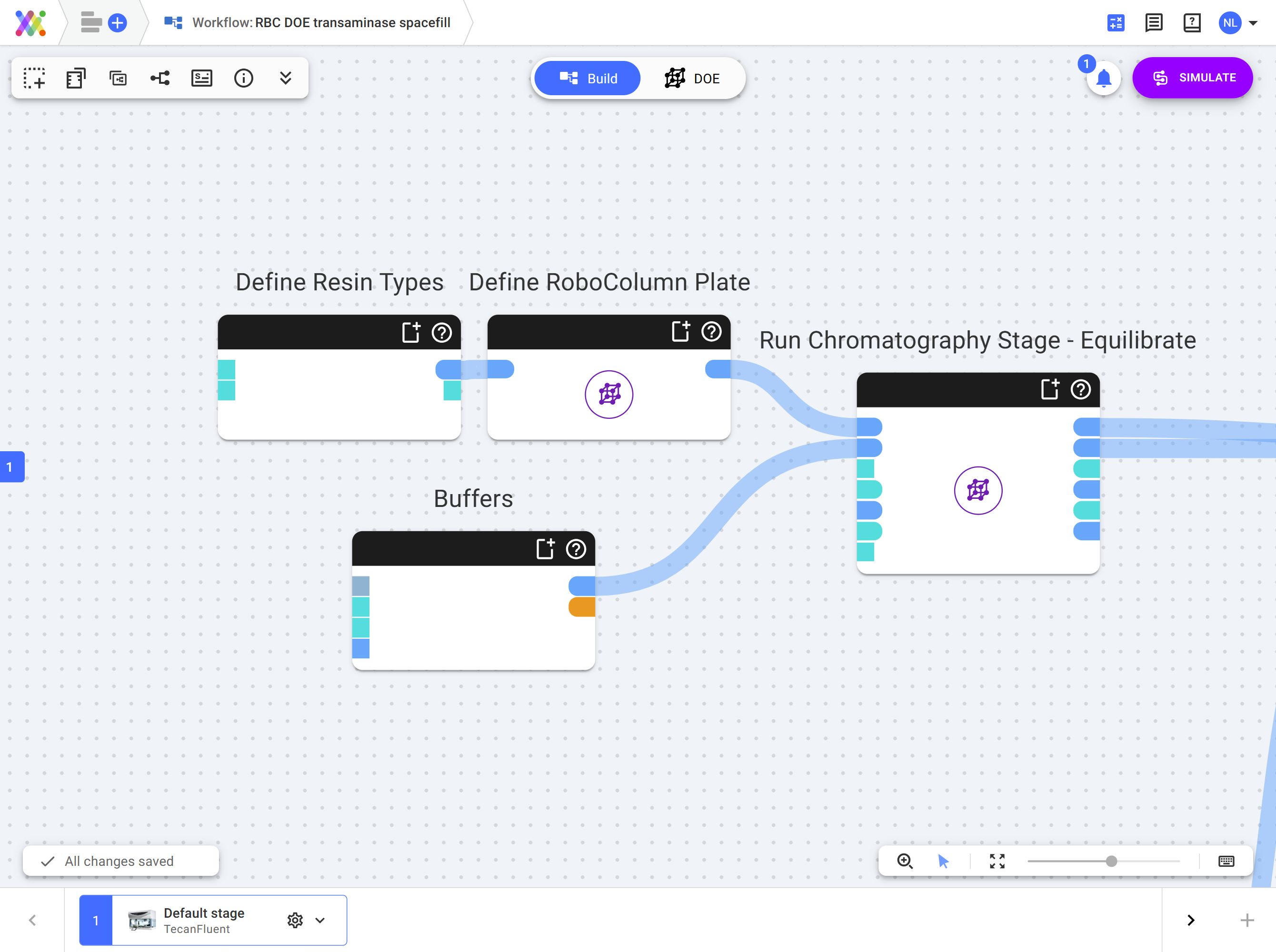Open the fit-to-screen view control
1276x952 pixels.
point(997,861)
